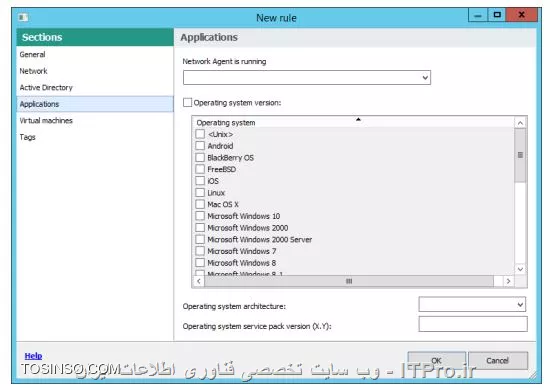The image size is (550, 390).
Task: Click the OS list scroll down arrow
Action: coord(520,269)
